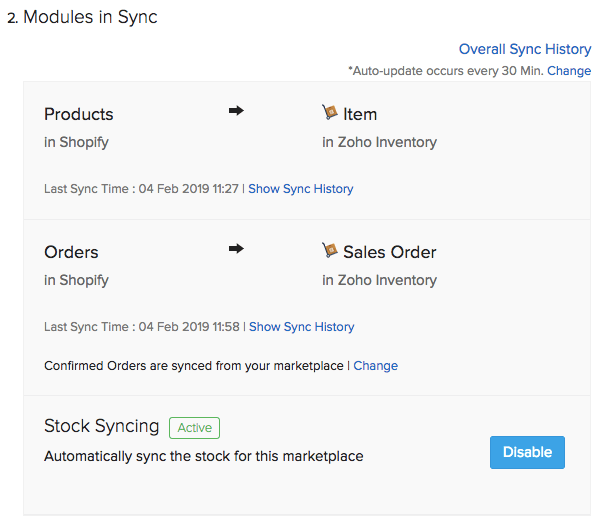
Task: Show Sync History for Products module
Action: (x=300, y=189)
